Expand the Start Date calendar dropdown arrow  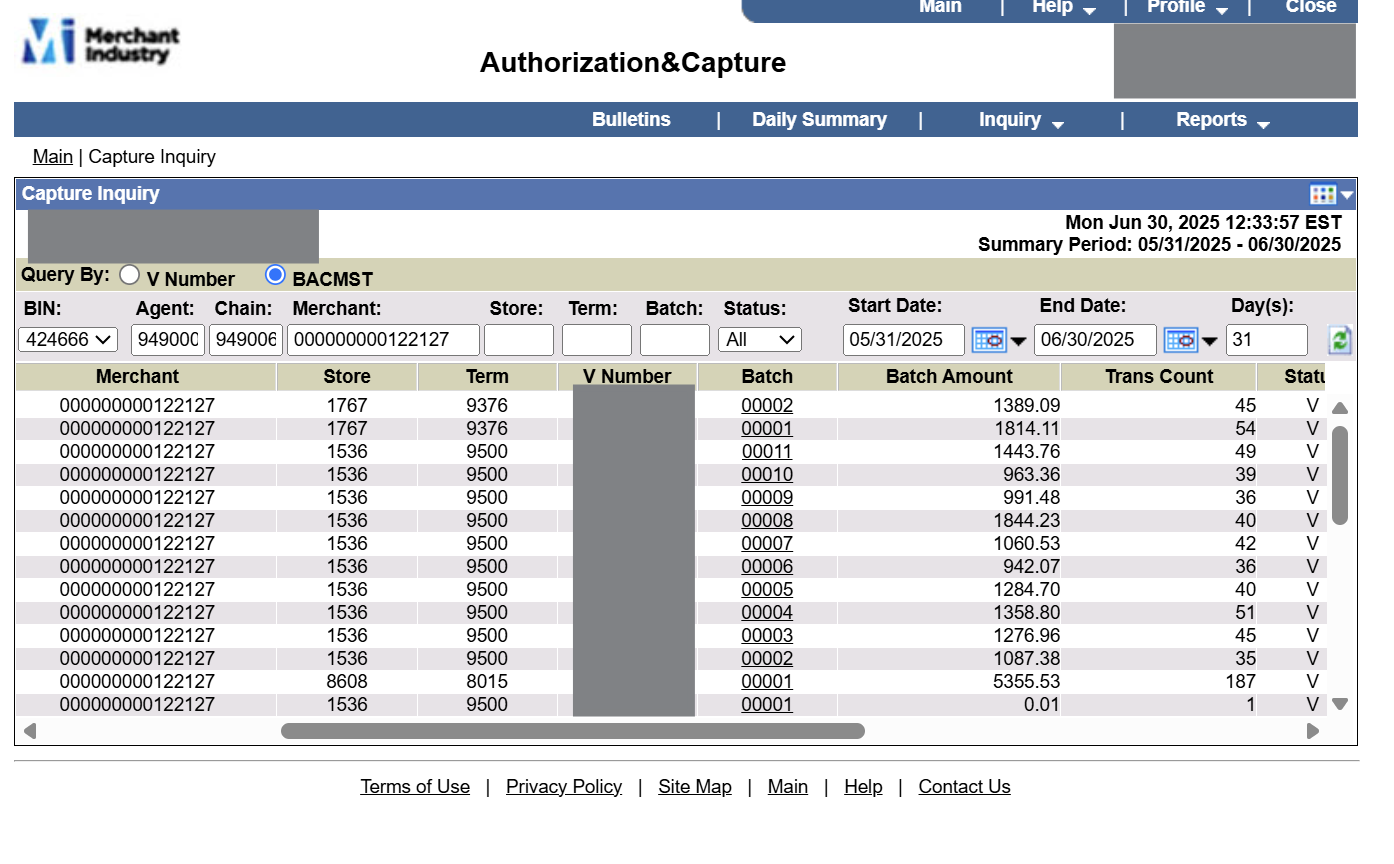1019,341
